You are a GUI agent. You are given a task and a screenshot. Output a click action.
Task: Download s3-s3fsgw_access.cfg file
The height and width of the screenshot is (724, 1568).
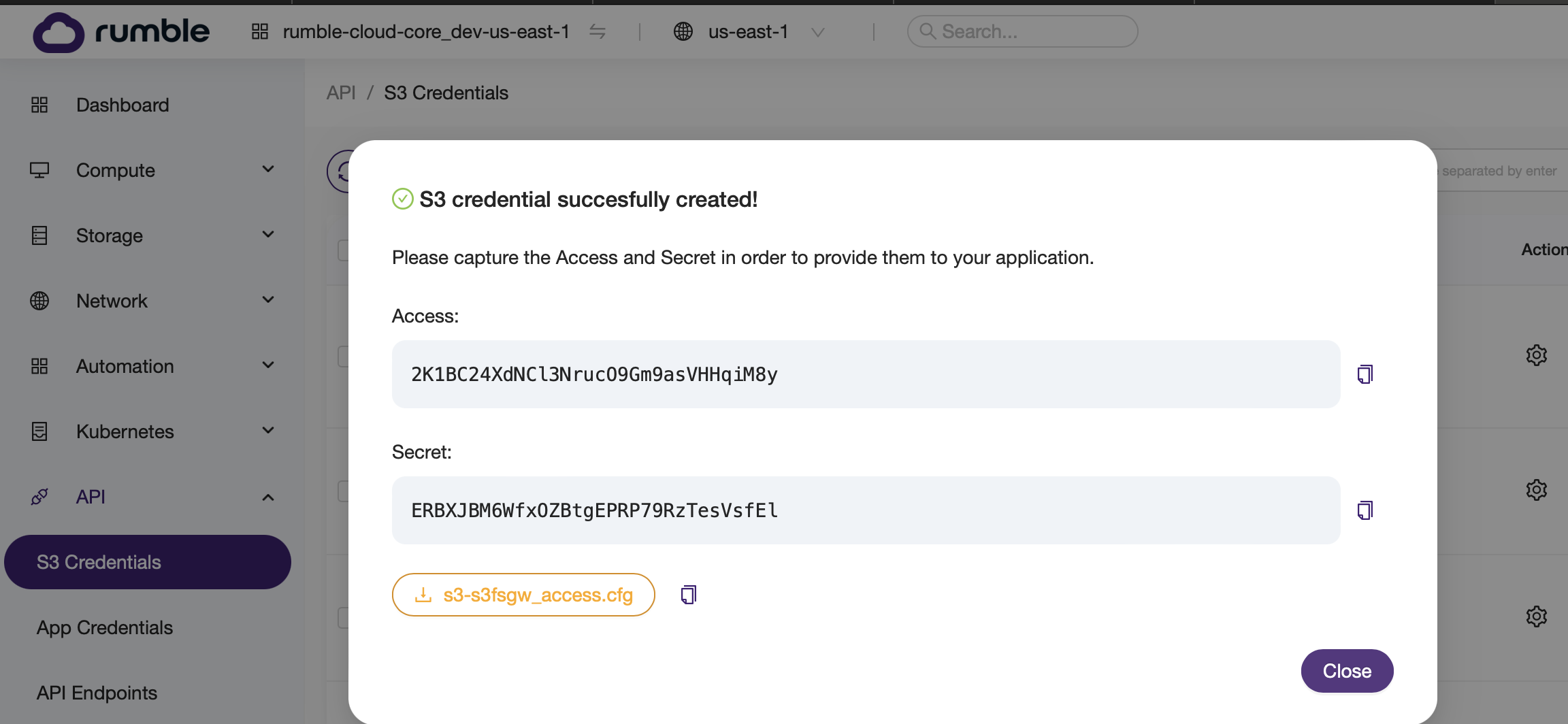click(x=523, y=595)
